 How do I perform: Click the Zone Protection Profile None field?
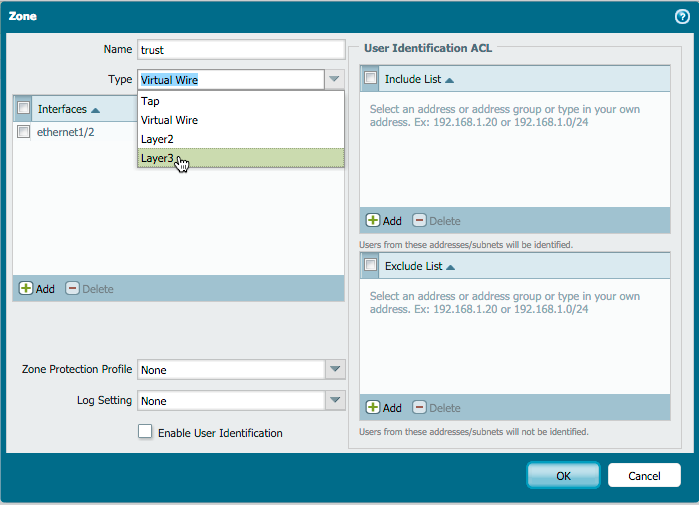(231, 370)
